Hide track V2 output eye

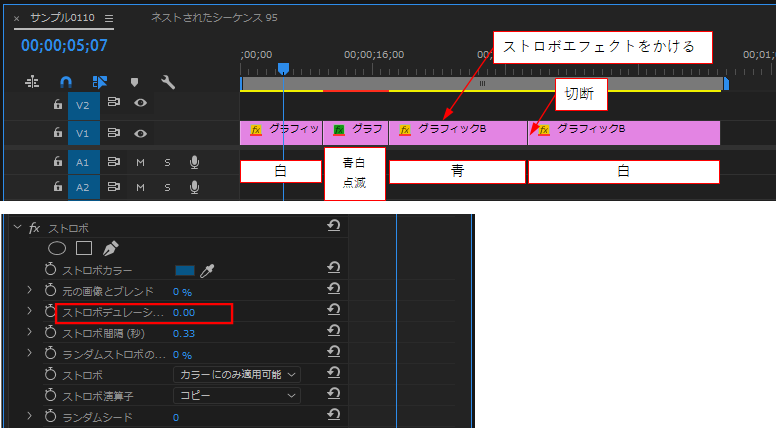click(141, 103)
